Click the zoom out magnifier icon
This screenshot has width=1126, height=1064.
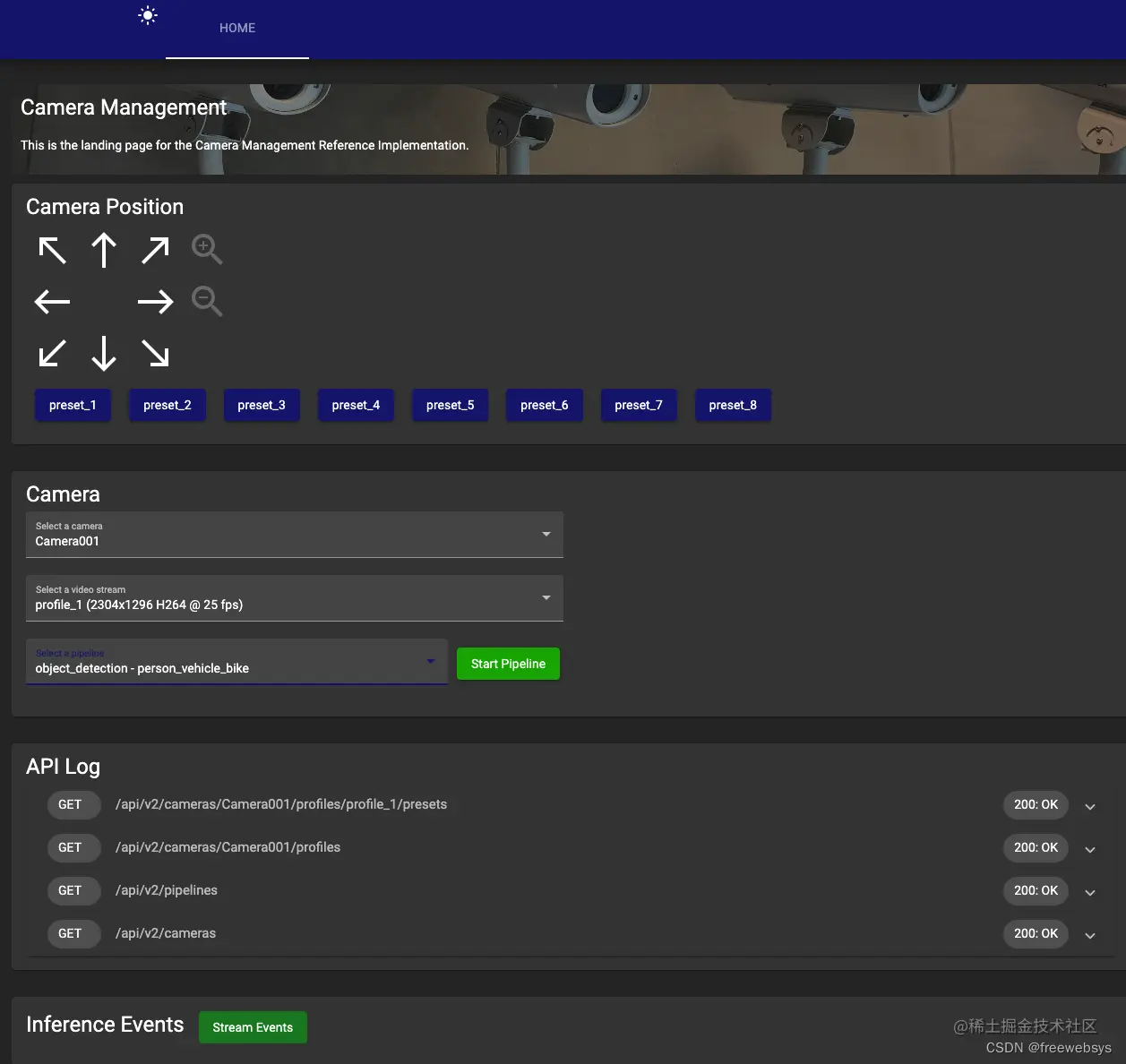click(x=207, y=302)
